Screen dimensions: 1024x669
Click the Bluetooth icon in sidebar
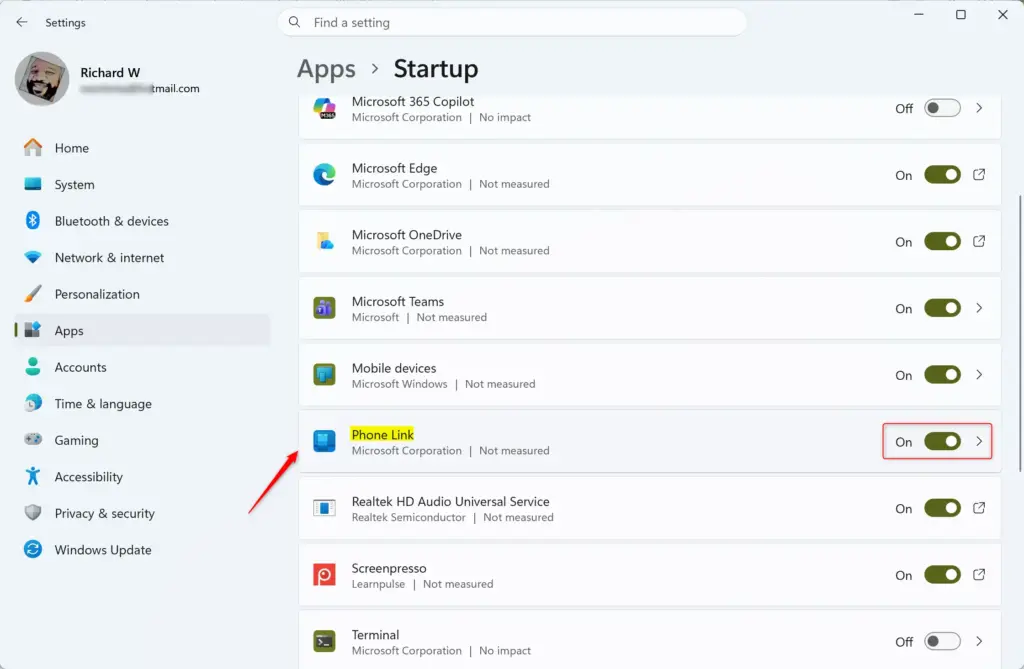coord(33,221)
